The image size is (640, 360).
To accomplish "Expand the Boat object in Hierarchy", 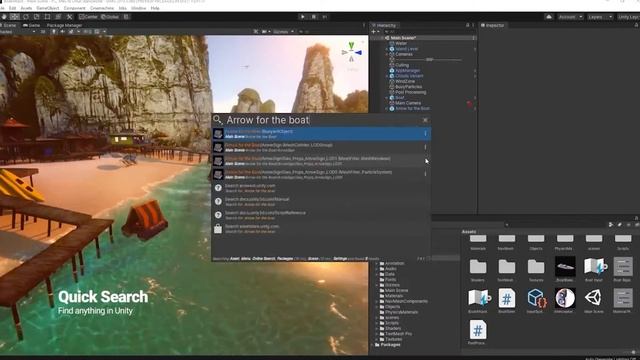I will click(387, 98).
